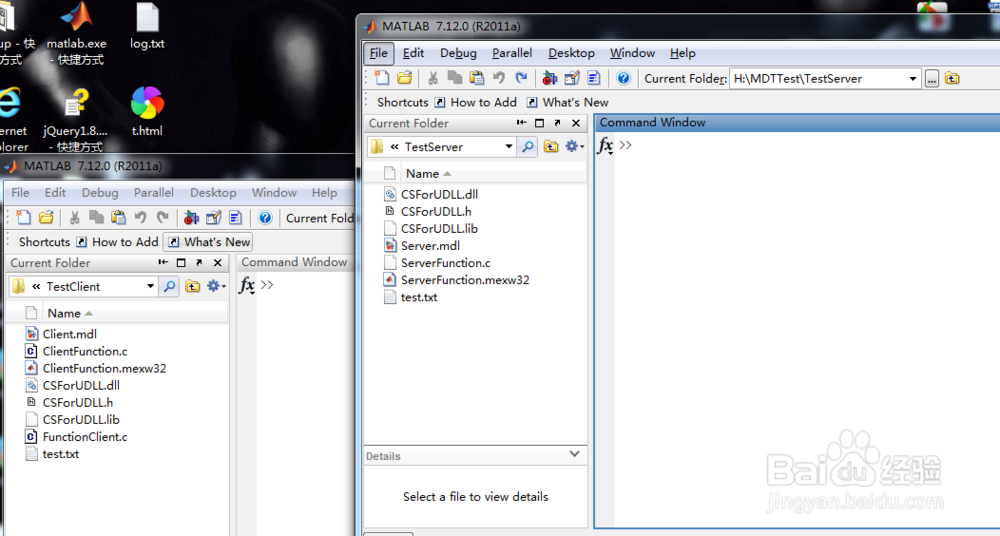The height and width of the screenshot is (536, 1000).
Task: Click browse for folder '...' button
Action: click(x=932, y=78)
